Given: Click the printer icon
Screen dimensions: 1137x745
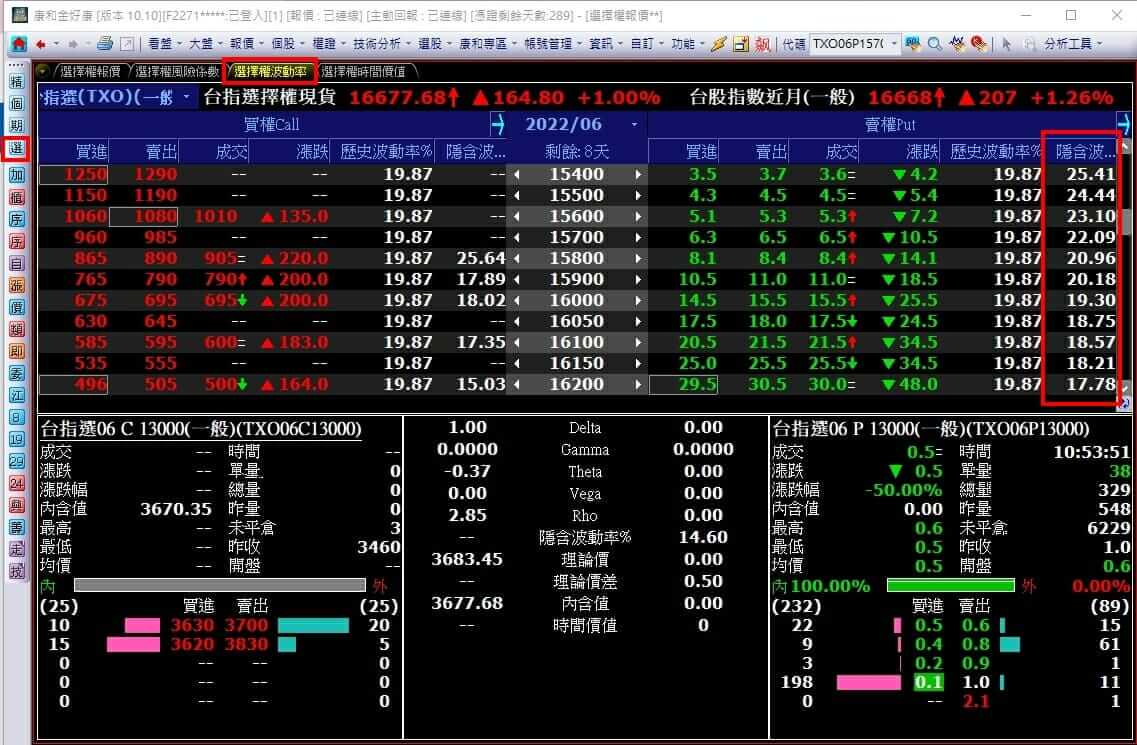Looking at the screenshot, I should [105, 44].
